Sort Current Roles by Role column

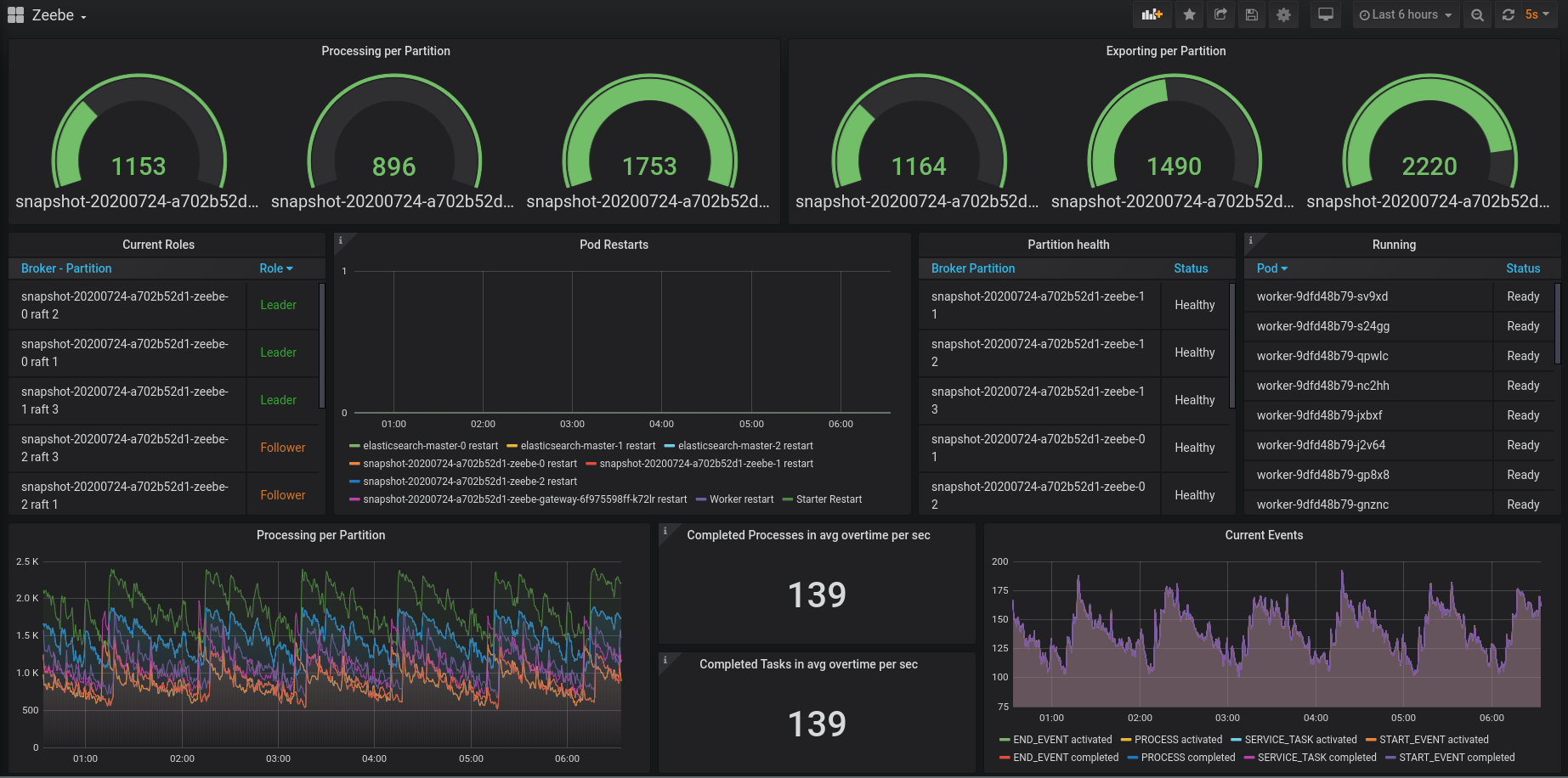276,268
